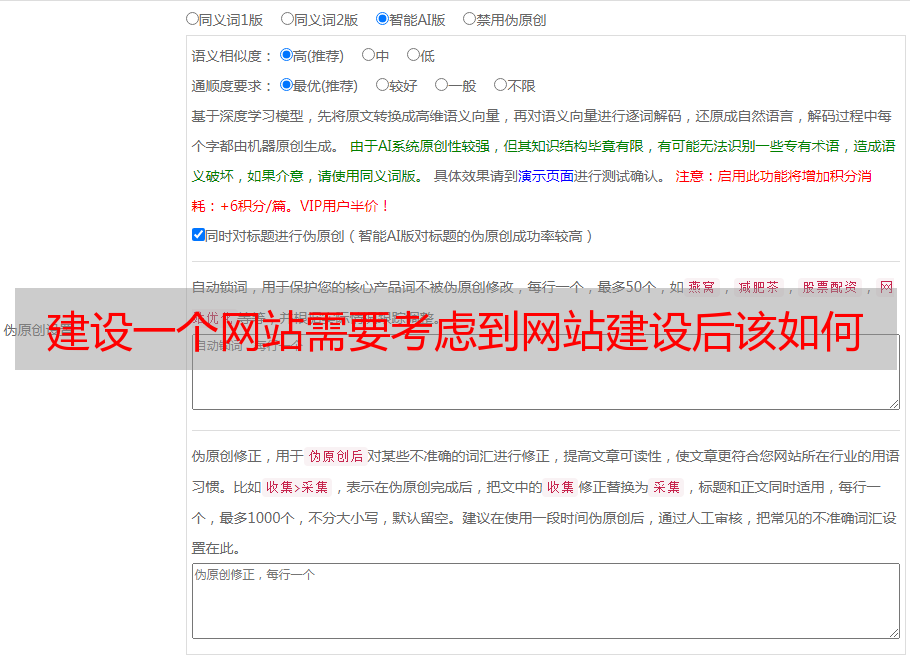
Task: Click the large red headline banner overlay
Action: click(x=455, y=329)
